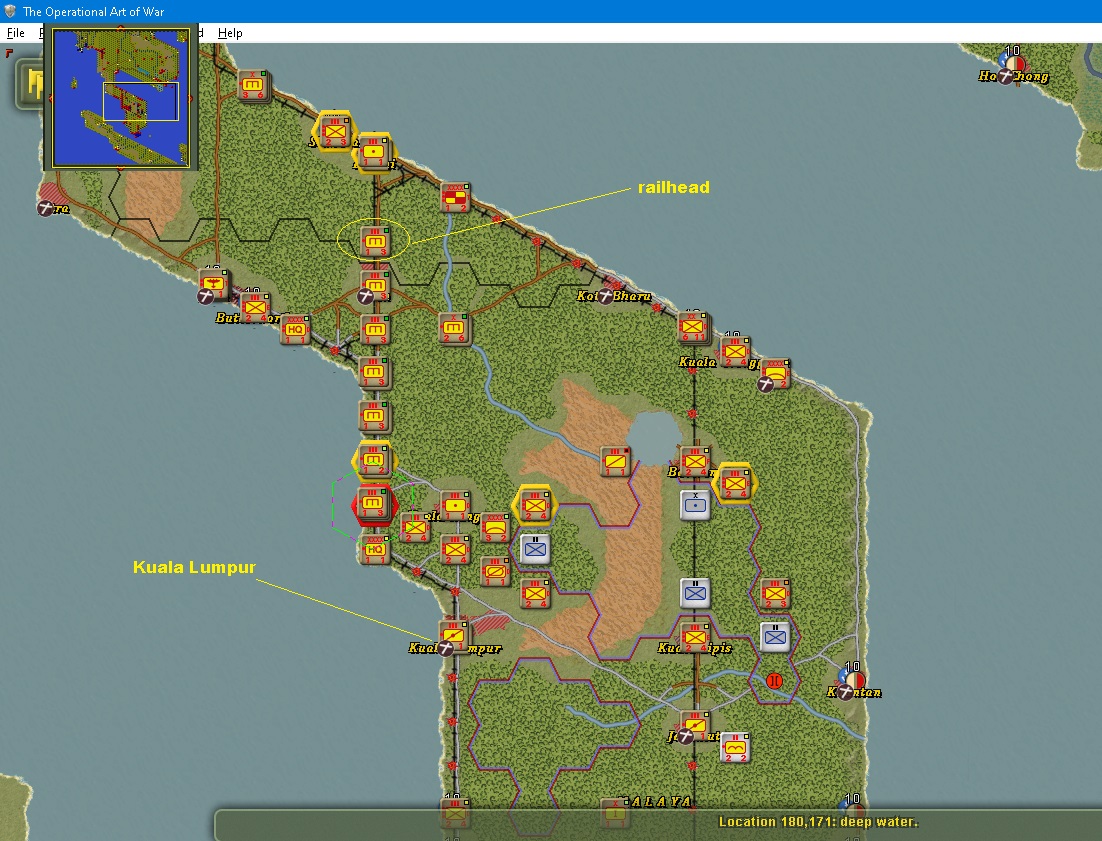The image size is (1102, 841).
Task: Click the viewport rectangle in the minimap
Action: 141,101
